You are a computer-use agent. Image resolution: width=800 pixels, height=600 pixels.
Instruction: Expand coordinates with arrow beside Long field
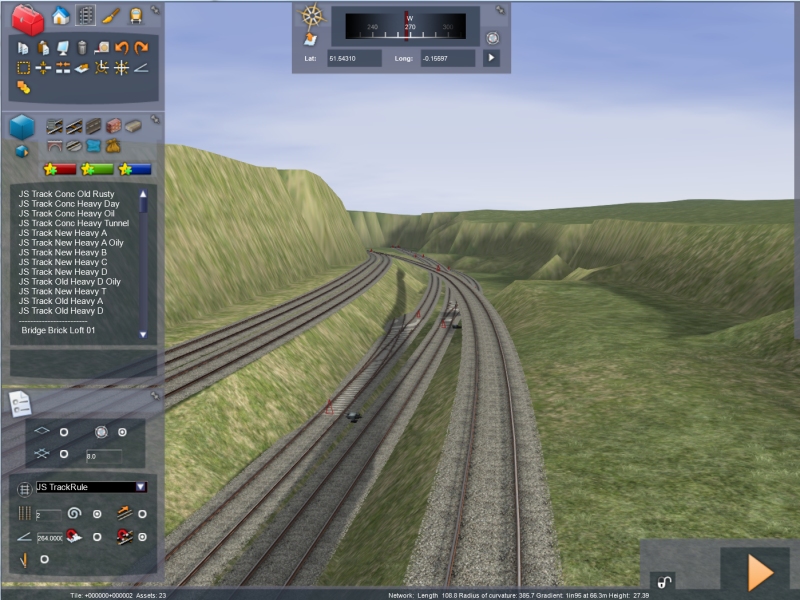pos(491,58)
